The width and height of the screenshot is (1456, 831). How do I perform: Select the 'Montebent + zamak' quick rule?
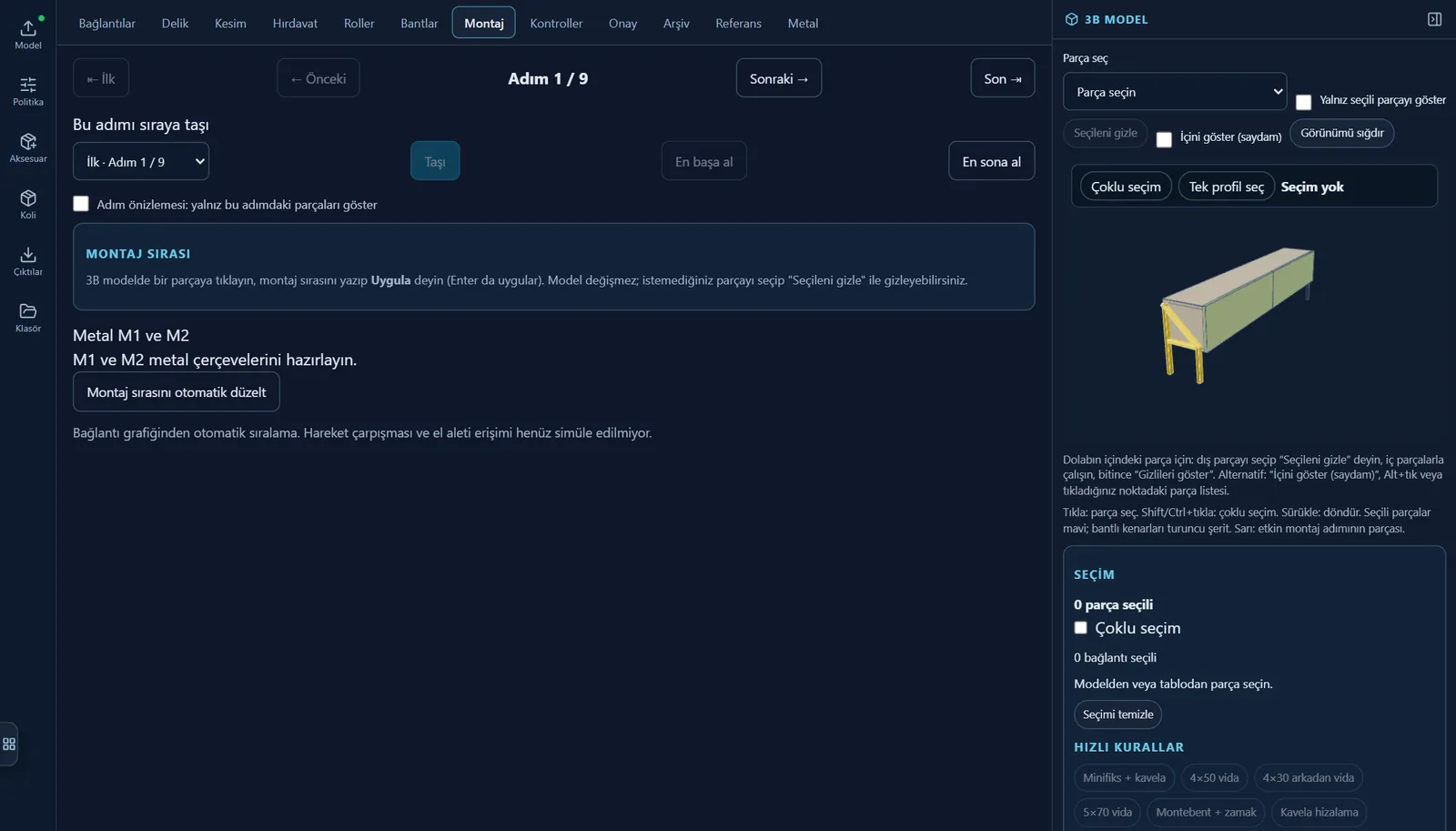1206,813
